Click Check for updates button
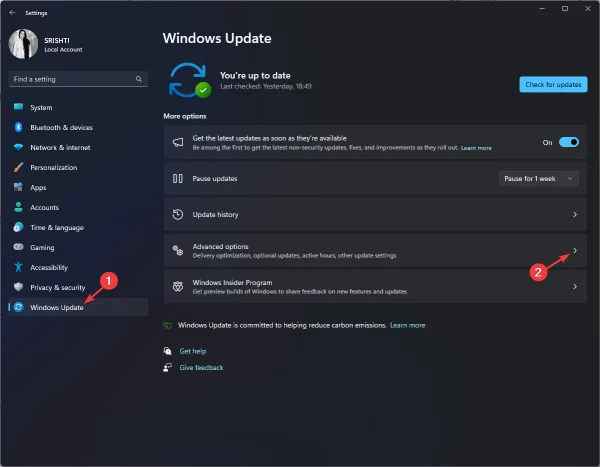Image resolution: width=600 pixels, height=467 pixels. coord(553,84)
